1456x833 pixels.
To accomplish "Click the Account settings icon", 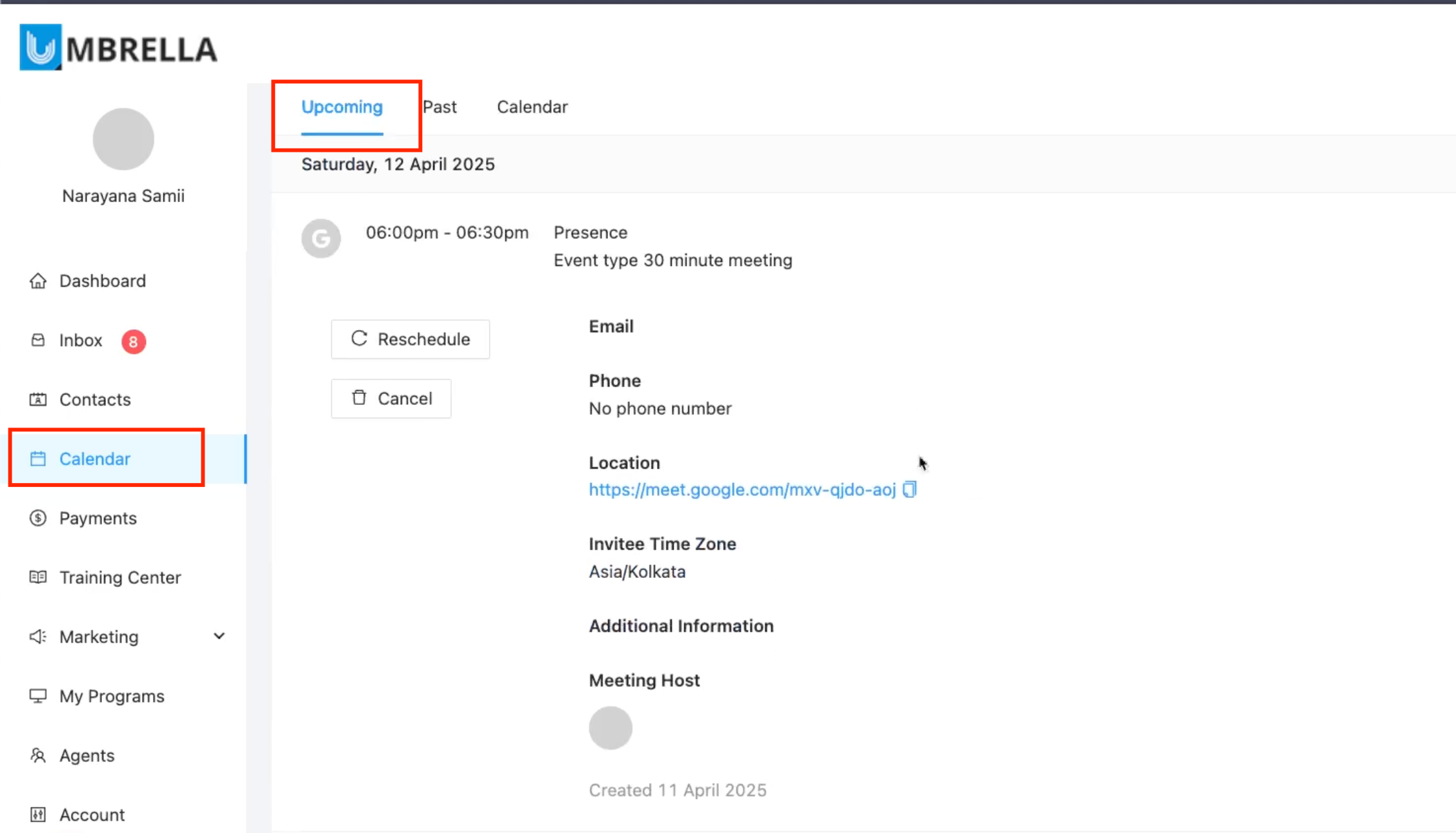I will [x=38, y=815].
